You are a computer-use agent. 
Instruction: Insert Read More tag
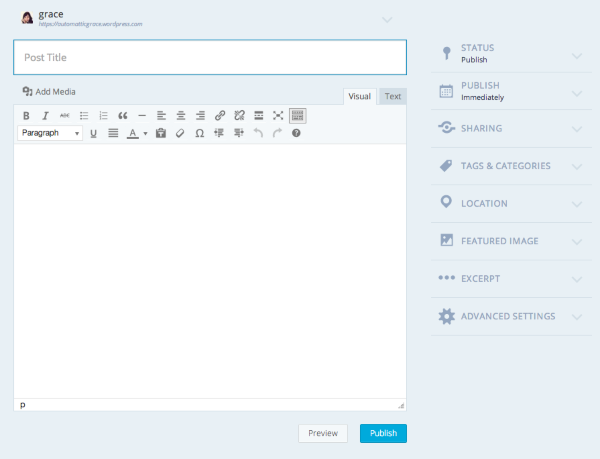[259, 116]
